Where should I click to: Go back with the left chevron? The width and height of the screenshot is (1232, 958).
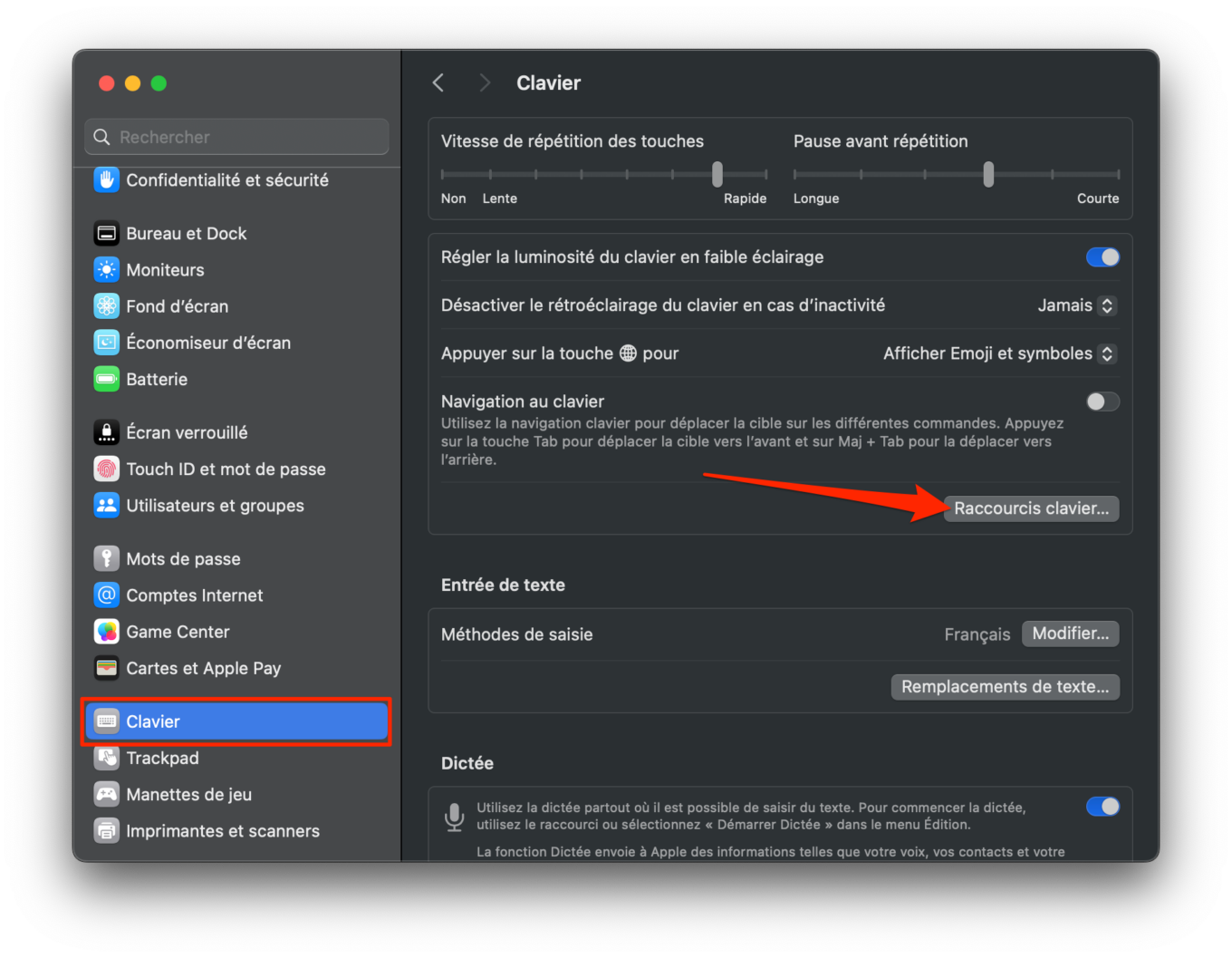click(x=438, y=83)
